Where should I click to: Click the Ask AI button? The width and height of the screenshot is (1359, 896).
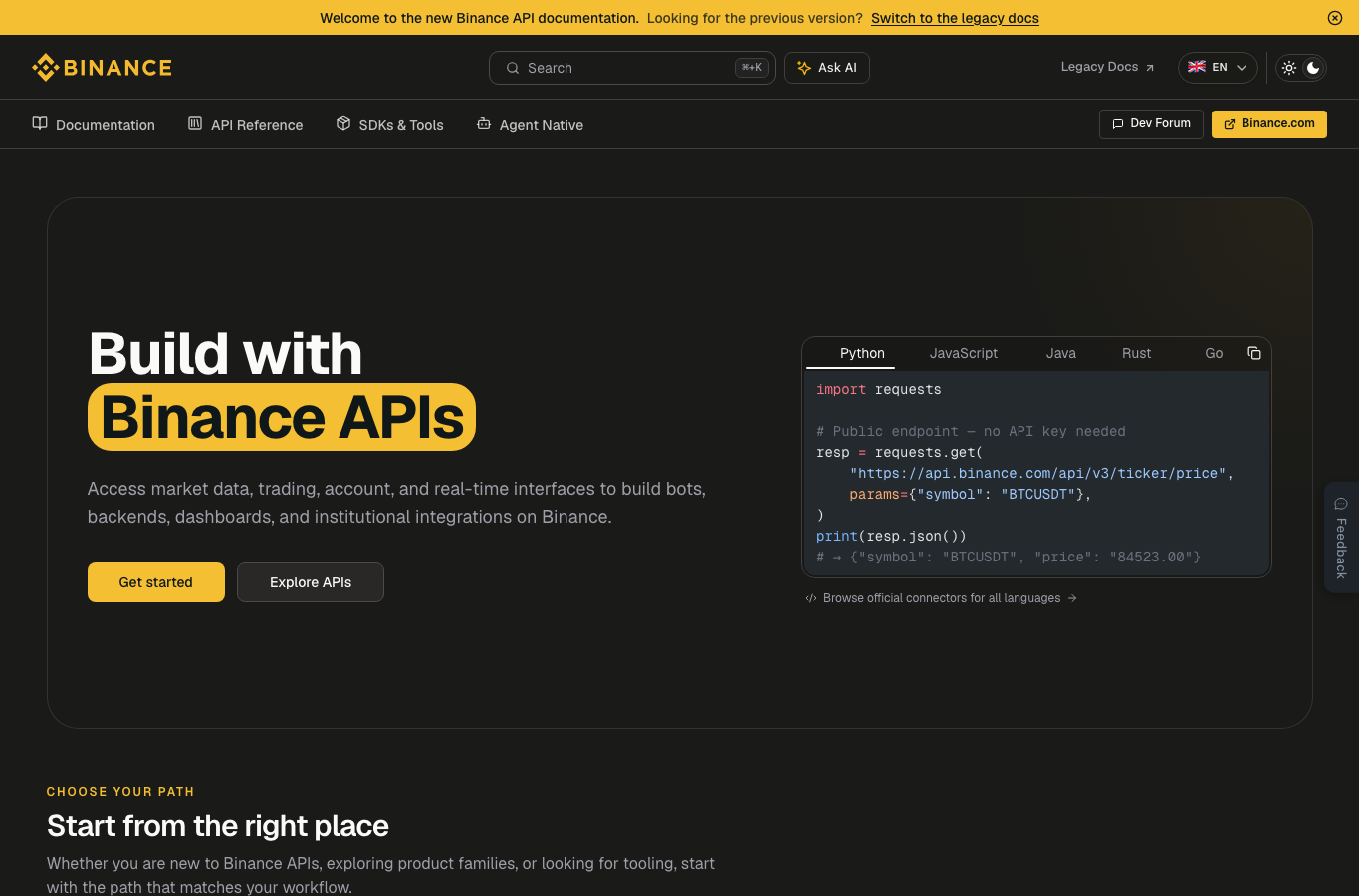coord(826,68)
